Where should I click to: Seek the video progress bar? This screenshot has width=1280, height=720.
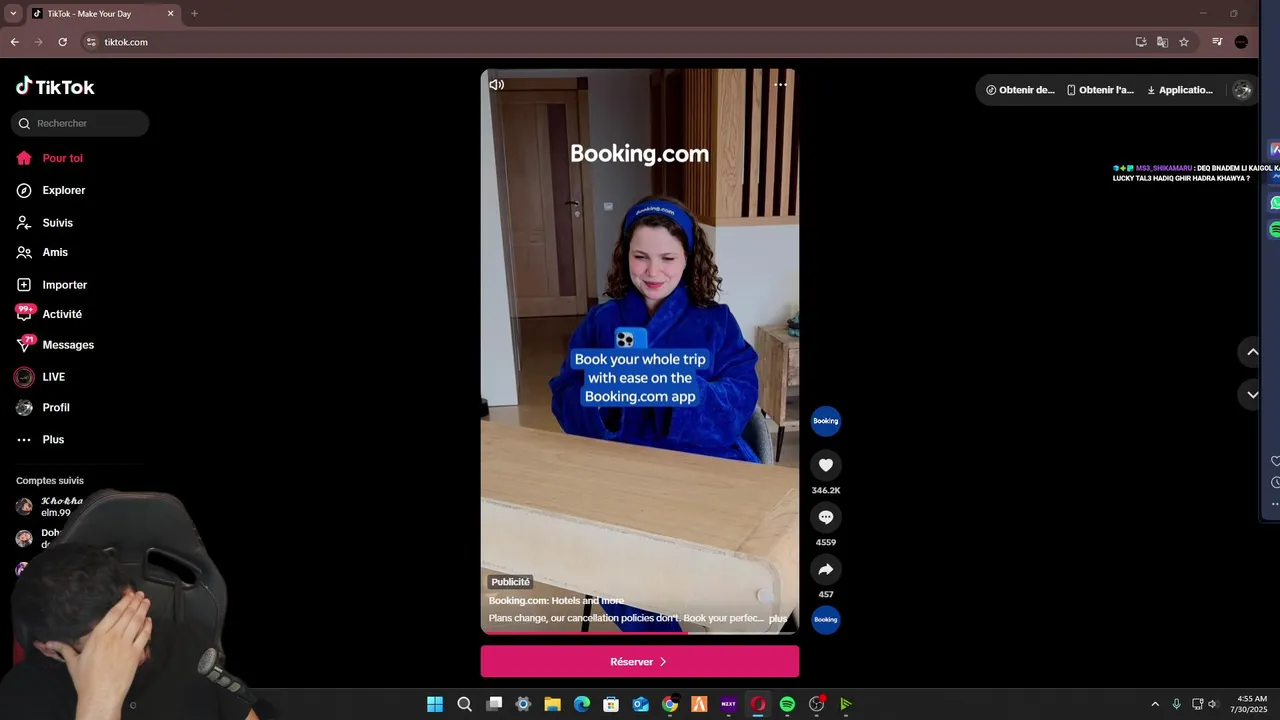coord(640,632)
